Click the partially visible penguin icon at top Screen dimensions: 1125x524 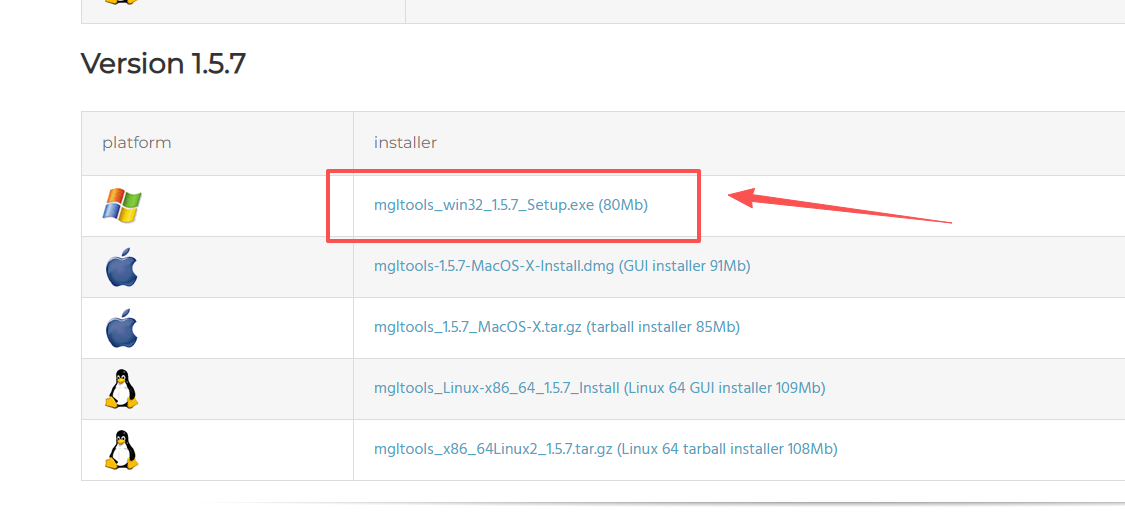pyautogui.click(x=121, y=3)
